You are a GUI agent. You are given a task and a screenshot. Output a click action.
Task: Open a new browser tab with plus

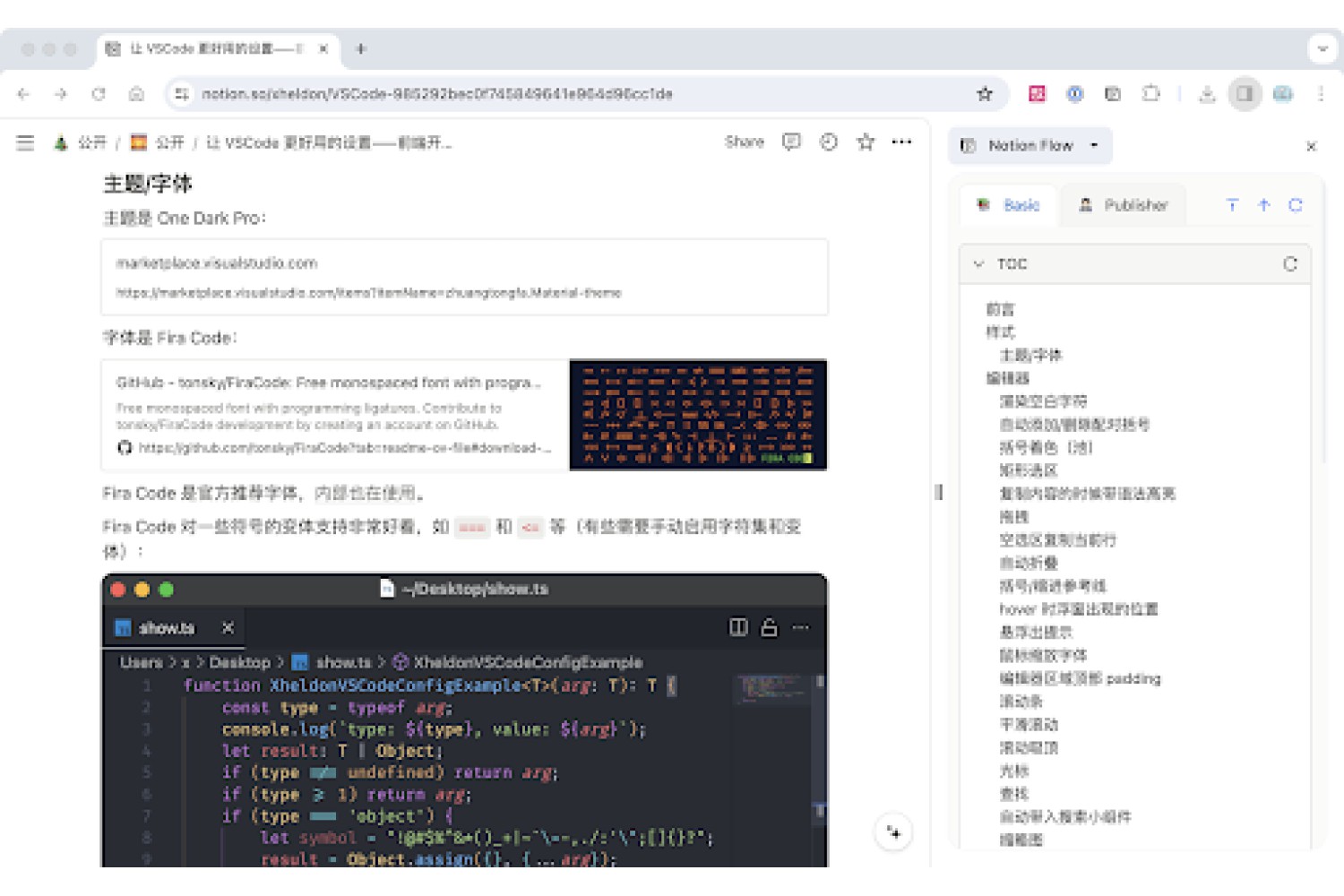pos(361,49)
